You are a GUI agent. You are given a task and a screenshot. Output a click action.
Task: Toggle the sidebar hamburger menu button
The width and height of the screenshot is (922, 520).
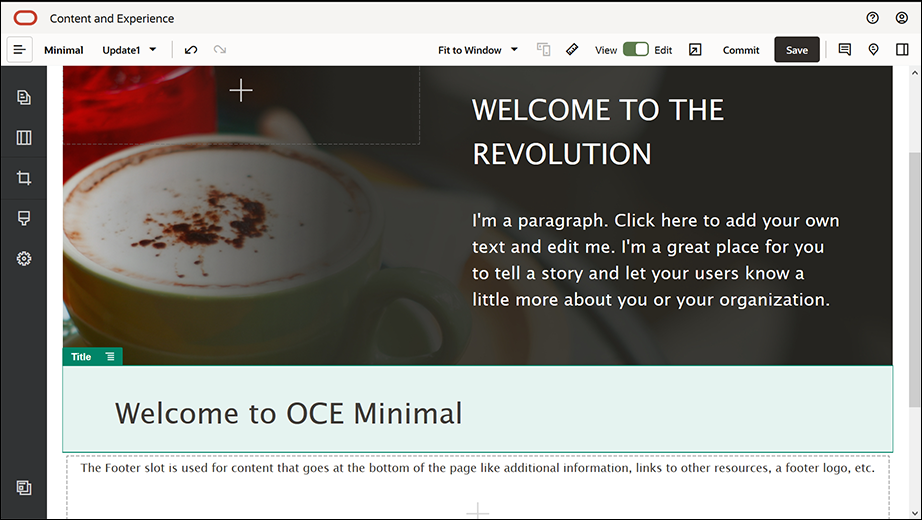[x=19, y=50]
